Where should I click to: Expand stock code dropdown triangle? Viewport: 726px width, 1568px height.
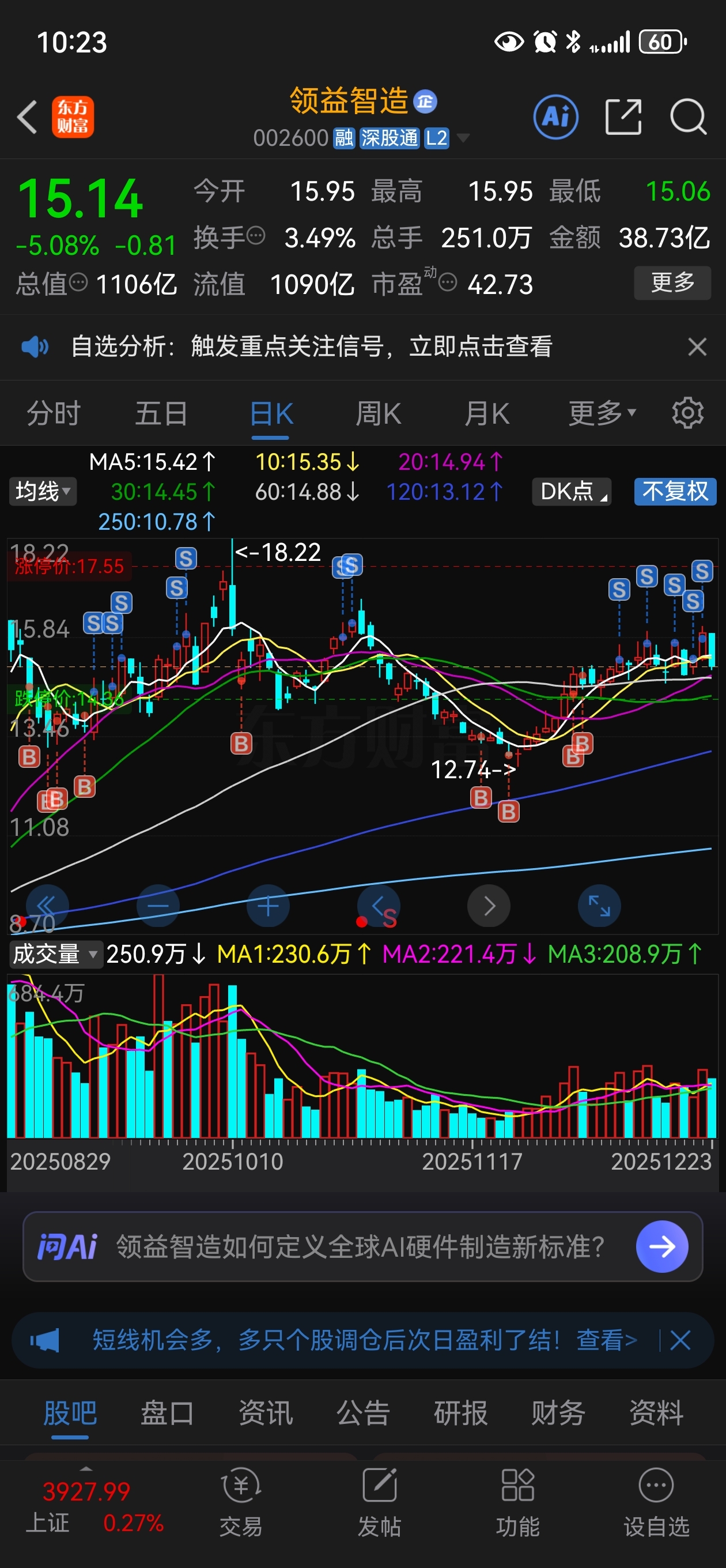463,138
